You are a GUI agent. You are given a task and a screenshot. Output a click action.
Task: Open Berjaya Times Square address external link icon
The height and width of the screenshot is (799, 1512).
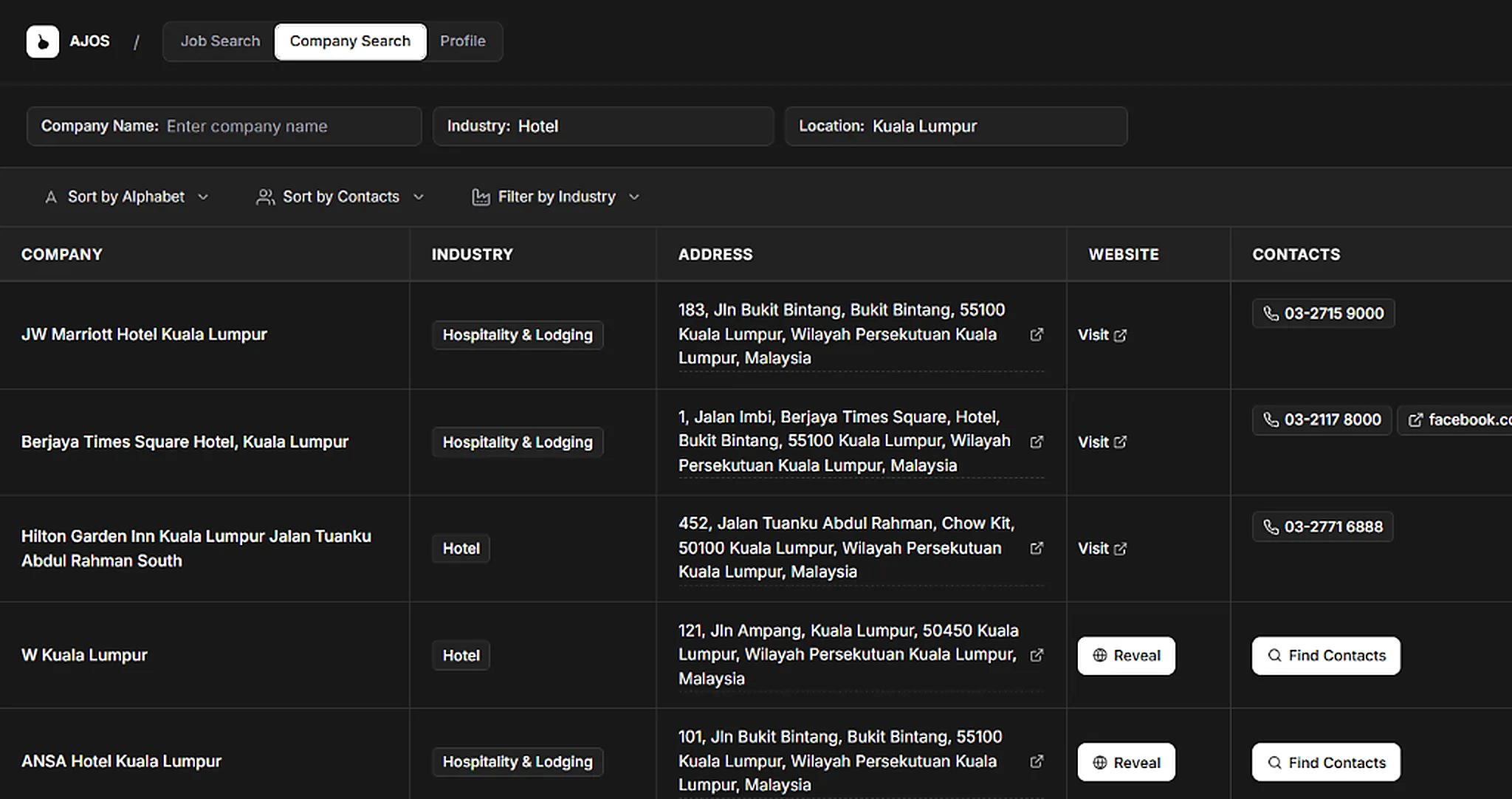coord(1037,442)
